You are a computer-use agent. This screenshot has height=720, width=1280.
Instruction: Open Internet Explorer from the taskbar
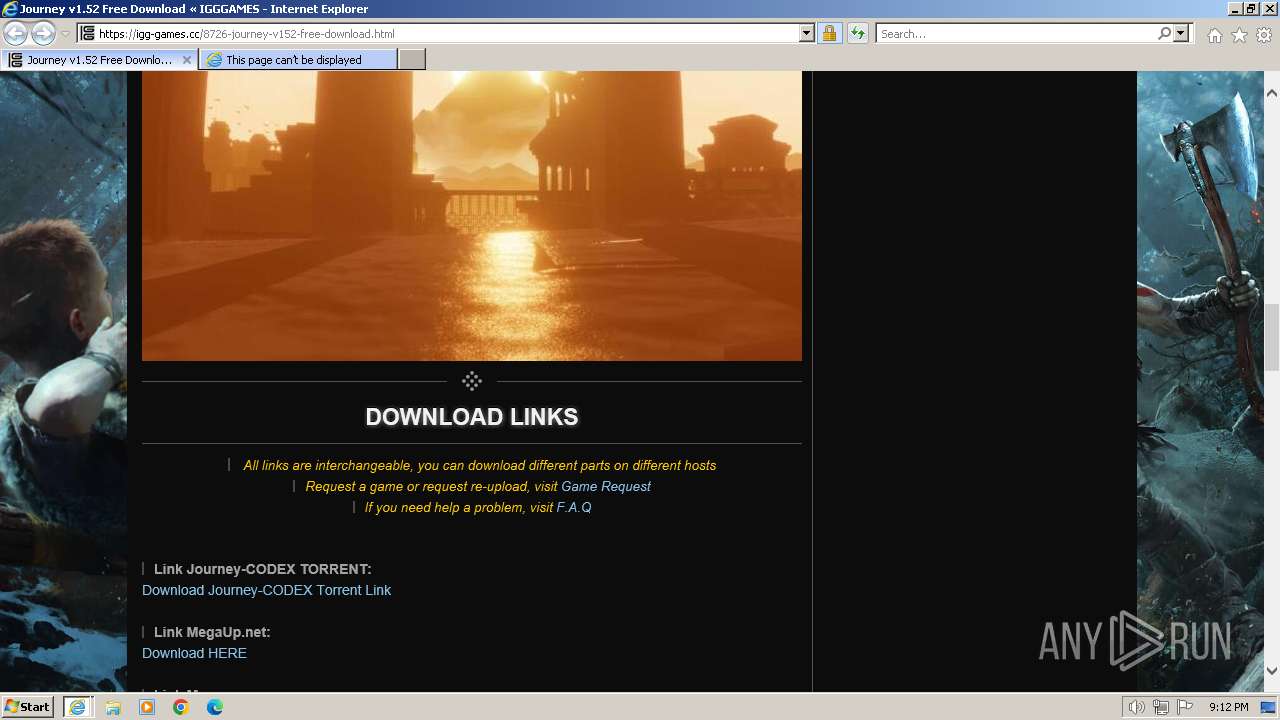click(77, 707)
